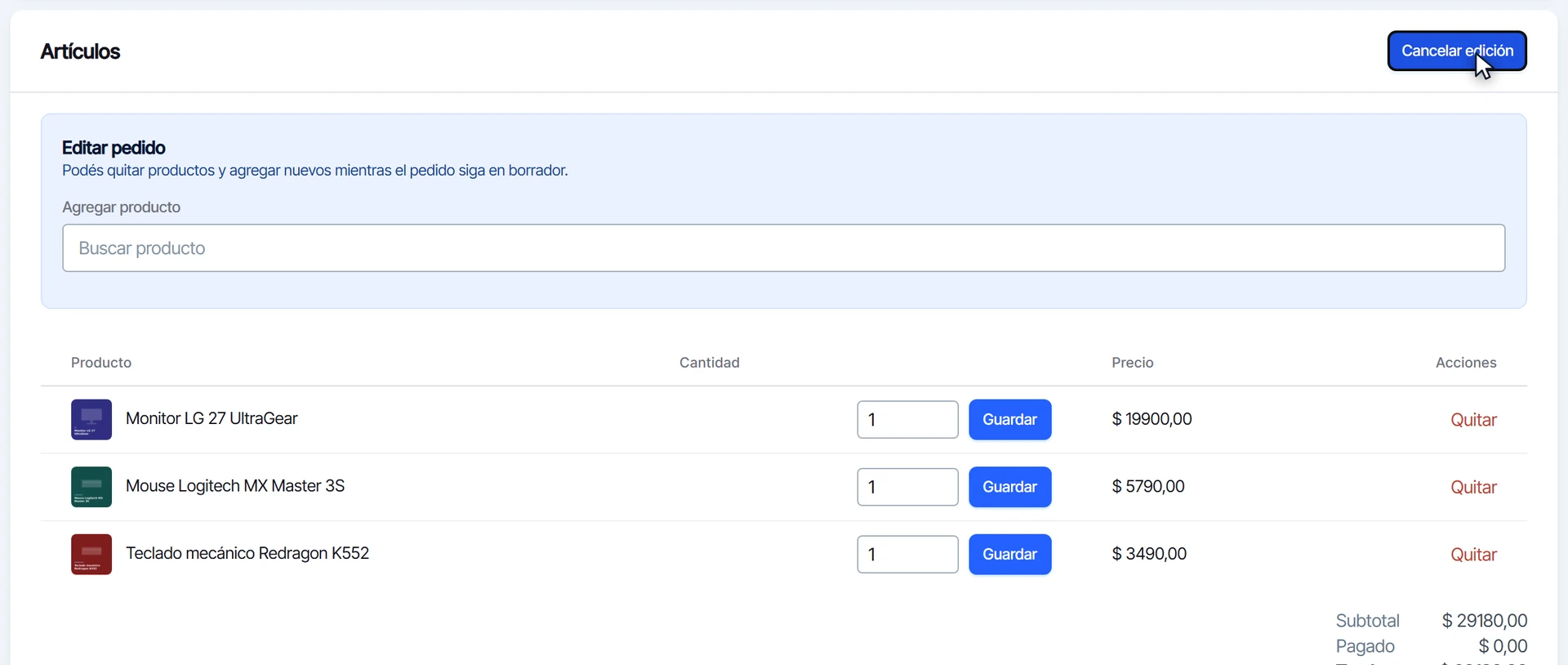Select the Teclado mecánico Redragon K552 name
Screen dimensions: 1568x665
click(x=247, y=553)
